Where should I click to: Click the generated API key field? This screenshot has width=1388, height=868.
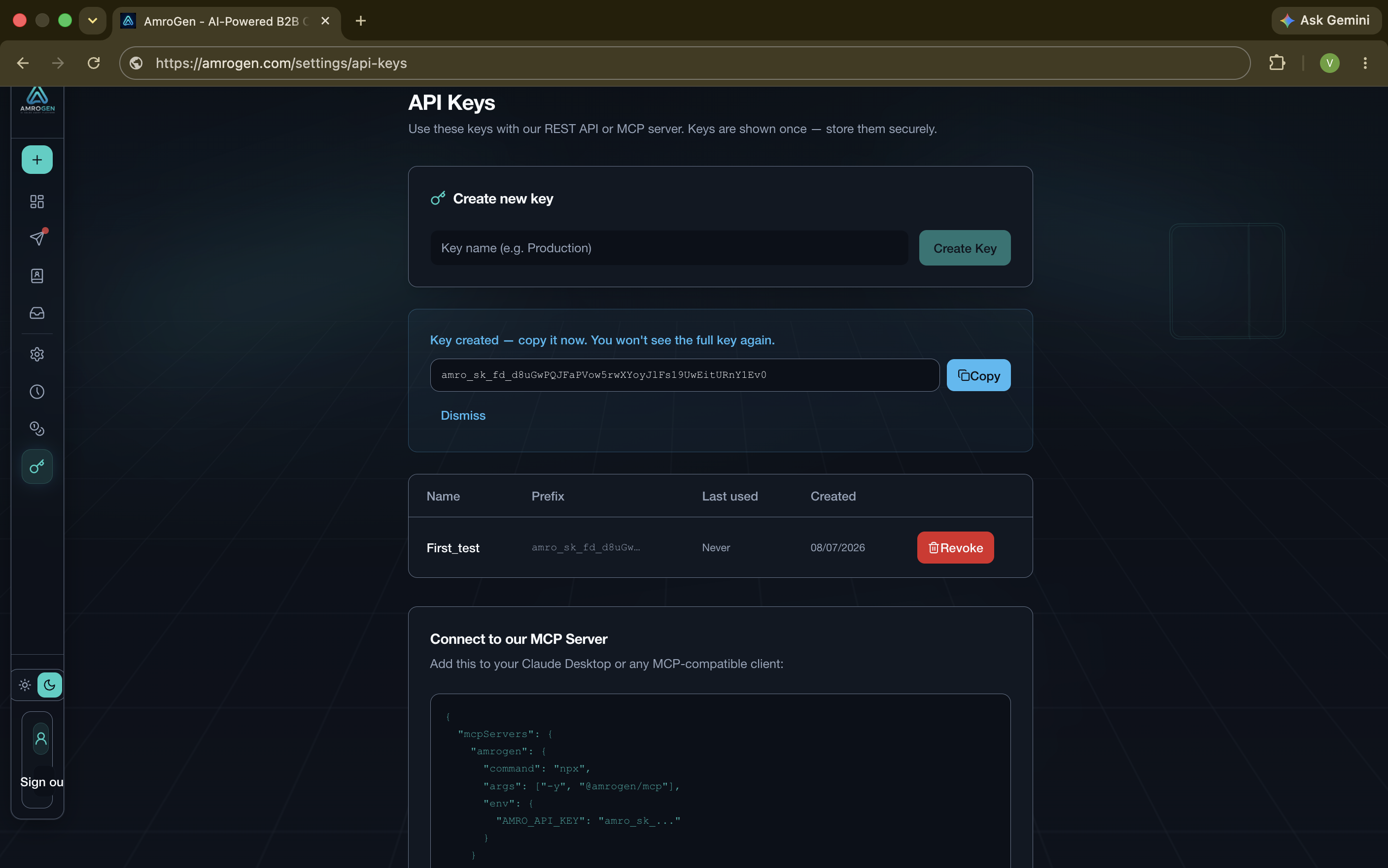pyautogui.click(x=685, y=375)
